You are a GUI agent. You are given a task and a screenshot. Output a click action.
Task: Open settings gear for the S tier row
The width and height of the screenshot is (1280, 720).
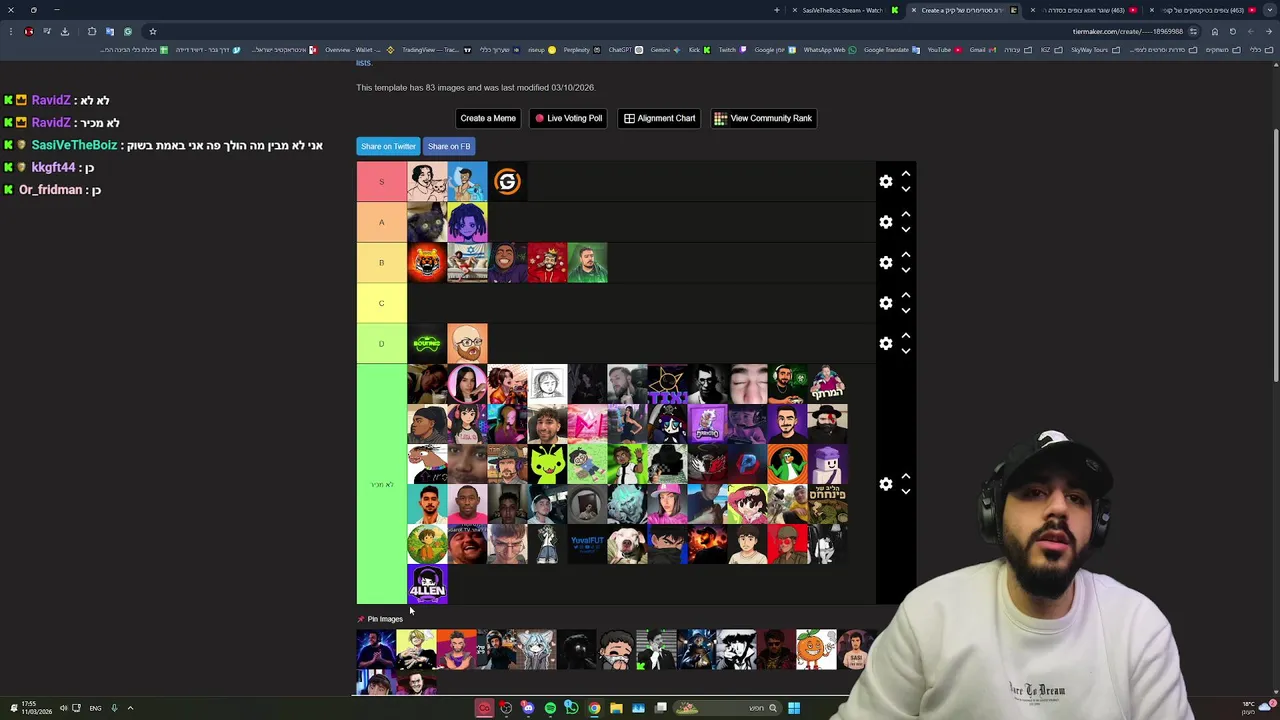point(885,182)
